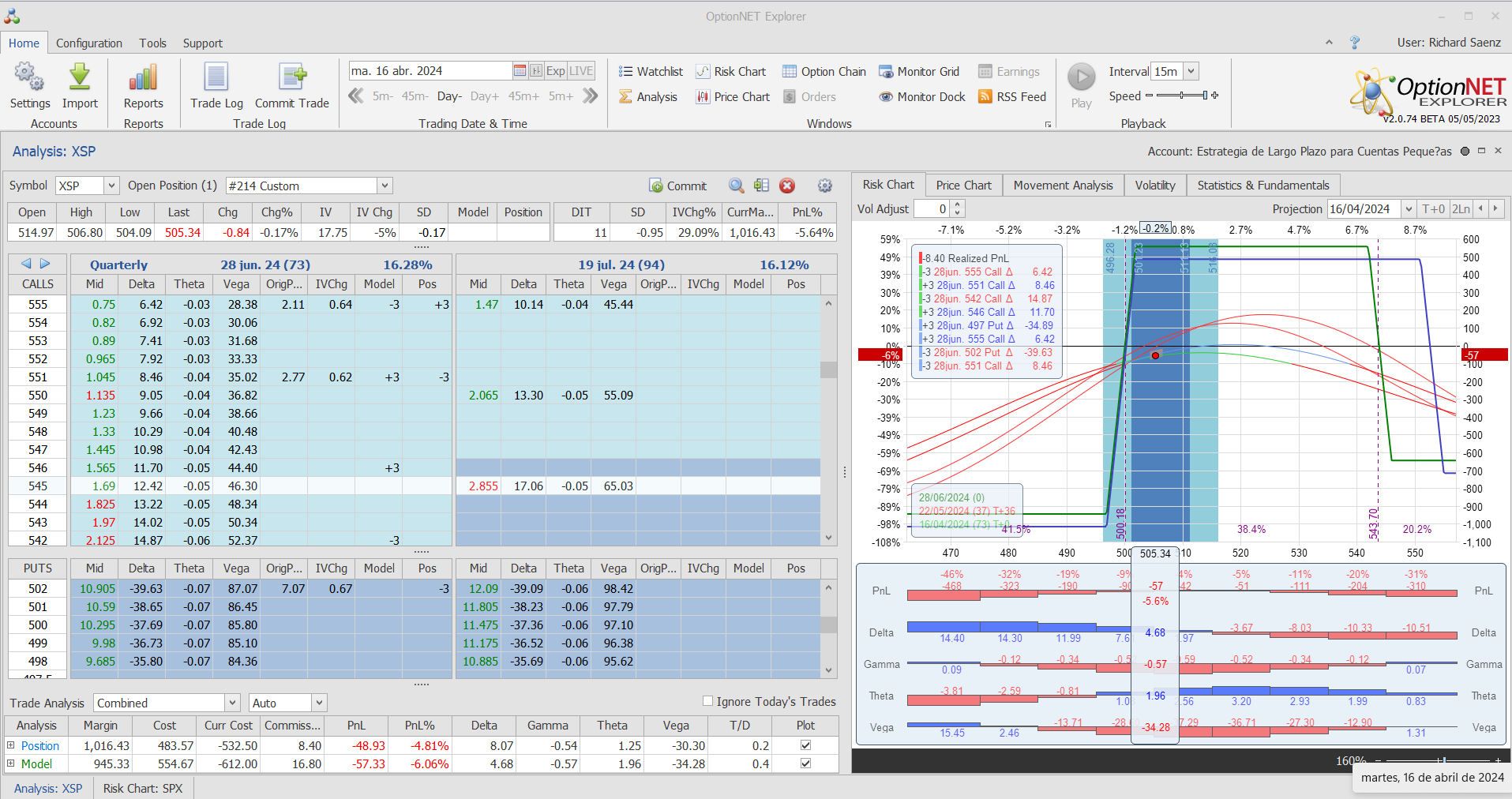
Task: Open the Interval 15m dropdown
Action: [x=1191, y=71]
